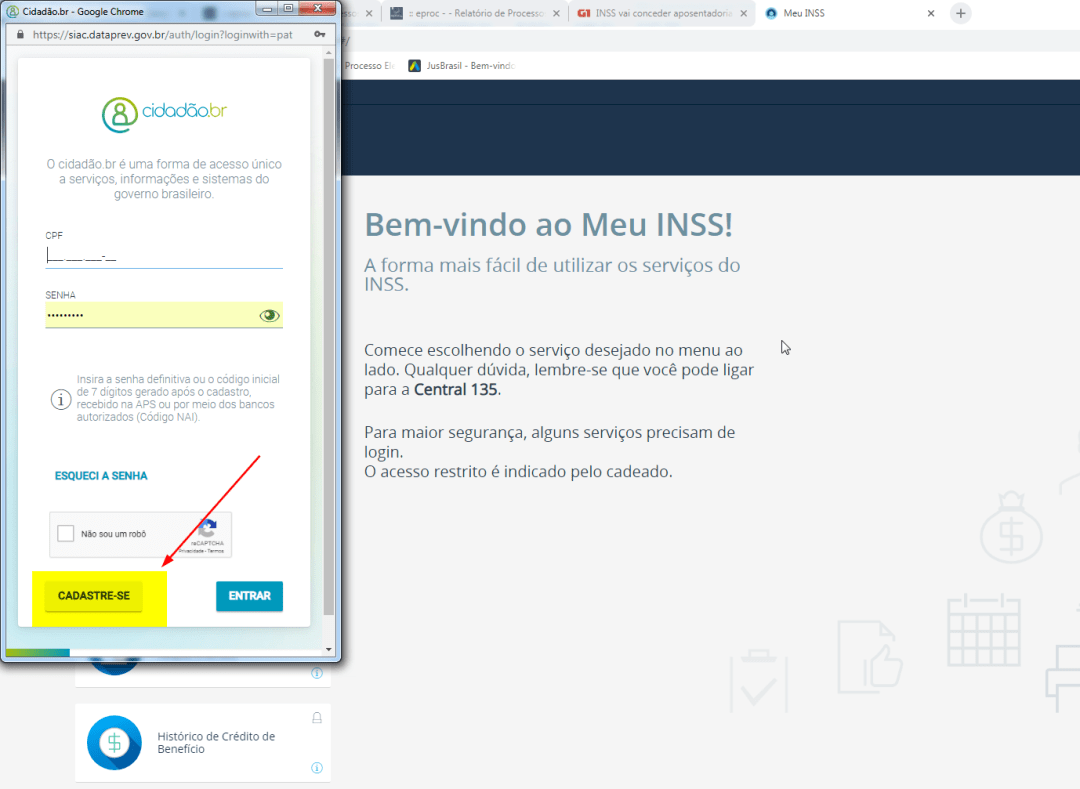Click the Histórico de Crédito dollar icon
Image resolution: width=1080 pixels, height=789 pixels.
114,743
